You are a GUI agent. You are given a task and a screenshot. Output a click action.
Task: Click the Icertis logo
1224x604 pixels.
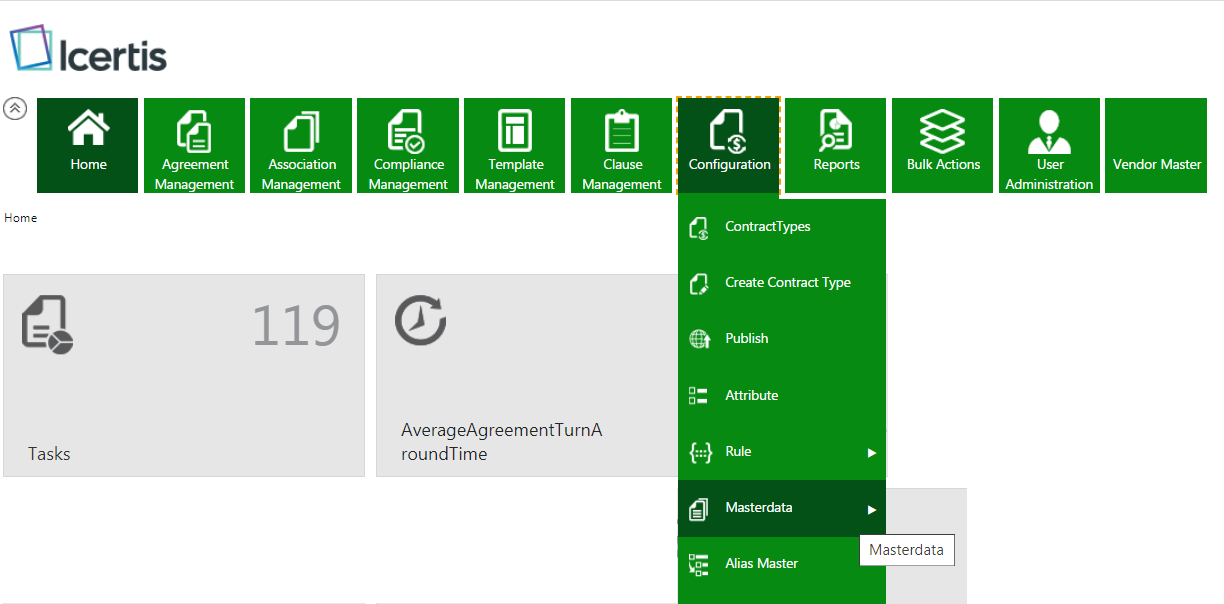pos(88,50)
